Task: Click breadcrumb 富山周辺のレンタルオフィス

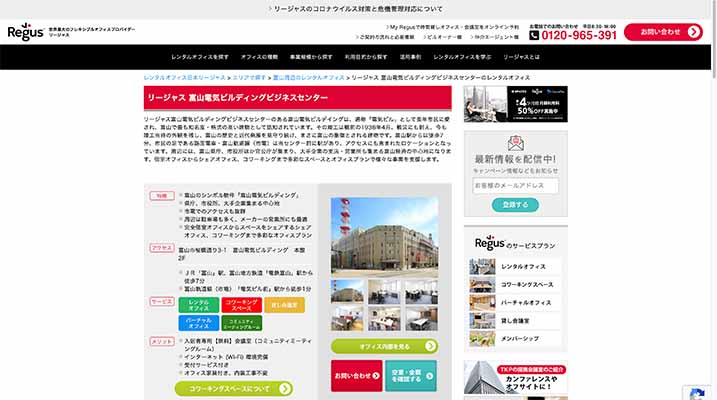Action: tap(309, 78)
